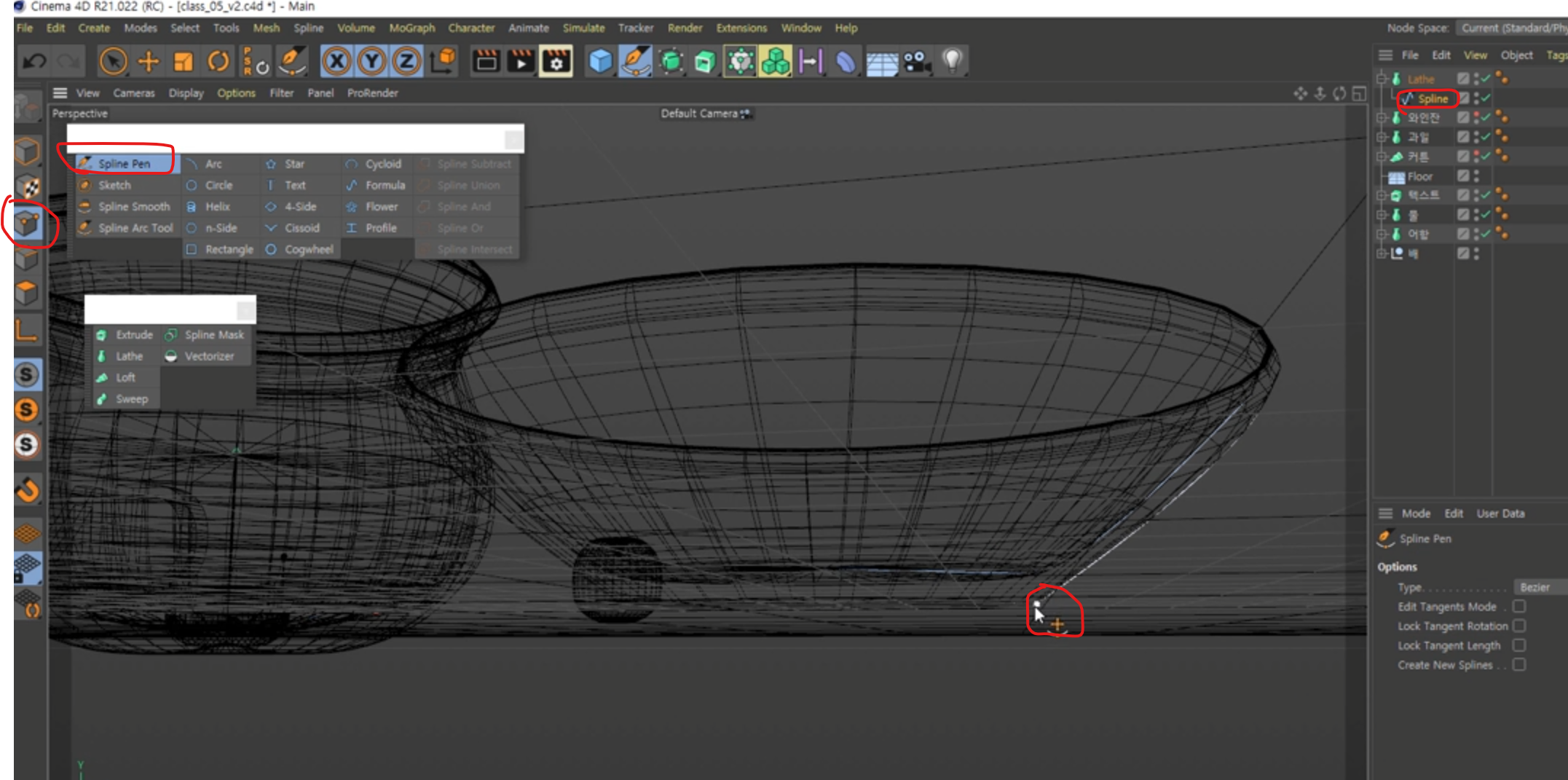Click the Extrude generator toolbar icon
Image resolution: width=1568 pixels, height=780 pixels.
(x=705, y=62)
